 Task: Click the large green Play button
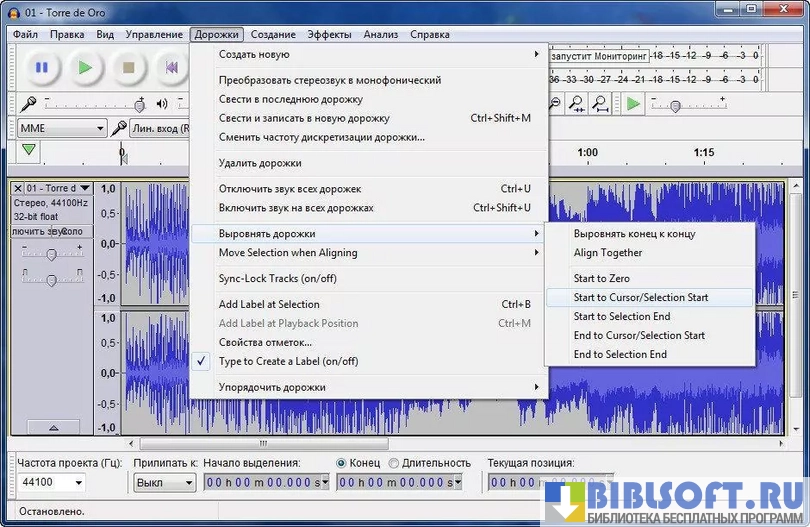pos(85,68)
